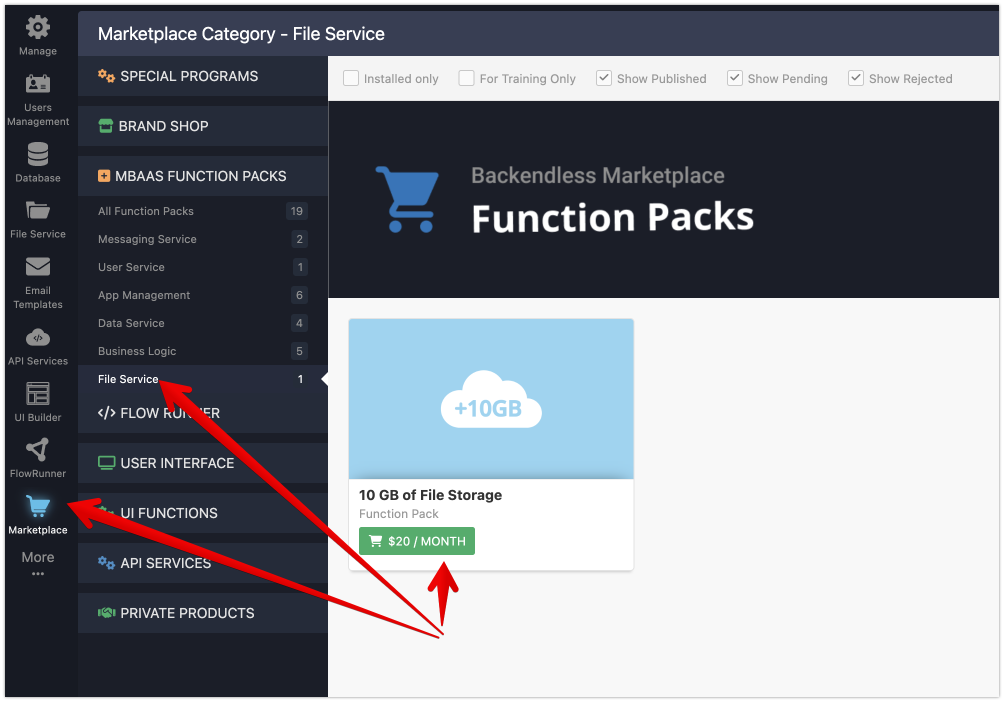Open Email Templates envelope icon
This screenshot has width=1004, height=702.
(x=38, y=266)
